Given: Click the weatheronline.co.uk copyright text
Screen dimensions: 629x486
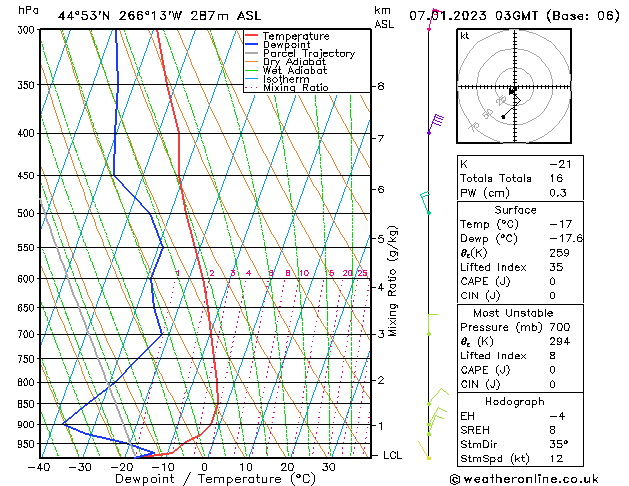Looking at the screenshot, I should tap(524, 479).
